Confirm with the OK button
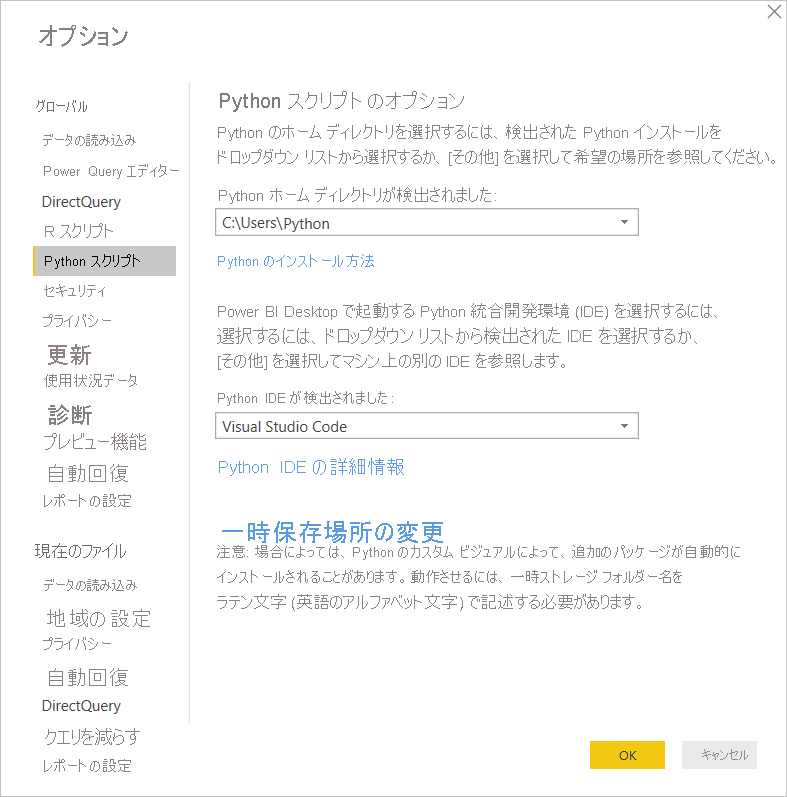The image size is (787, 797). click(x=627, y=755)
